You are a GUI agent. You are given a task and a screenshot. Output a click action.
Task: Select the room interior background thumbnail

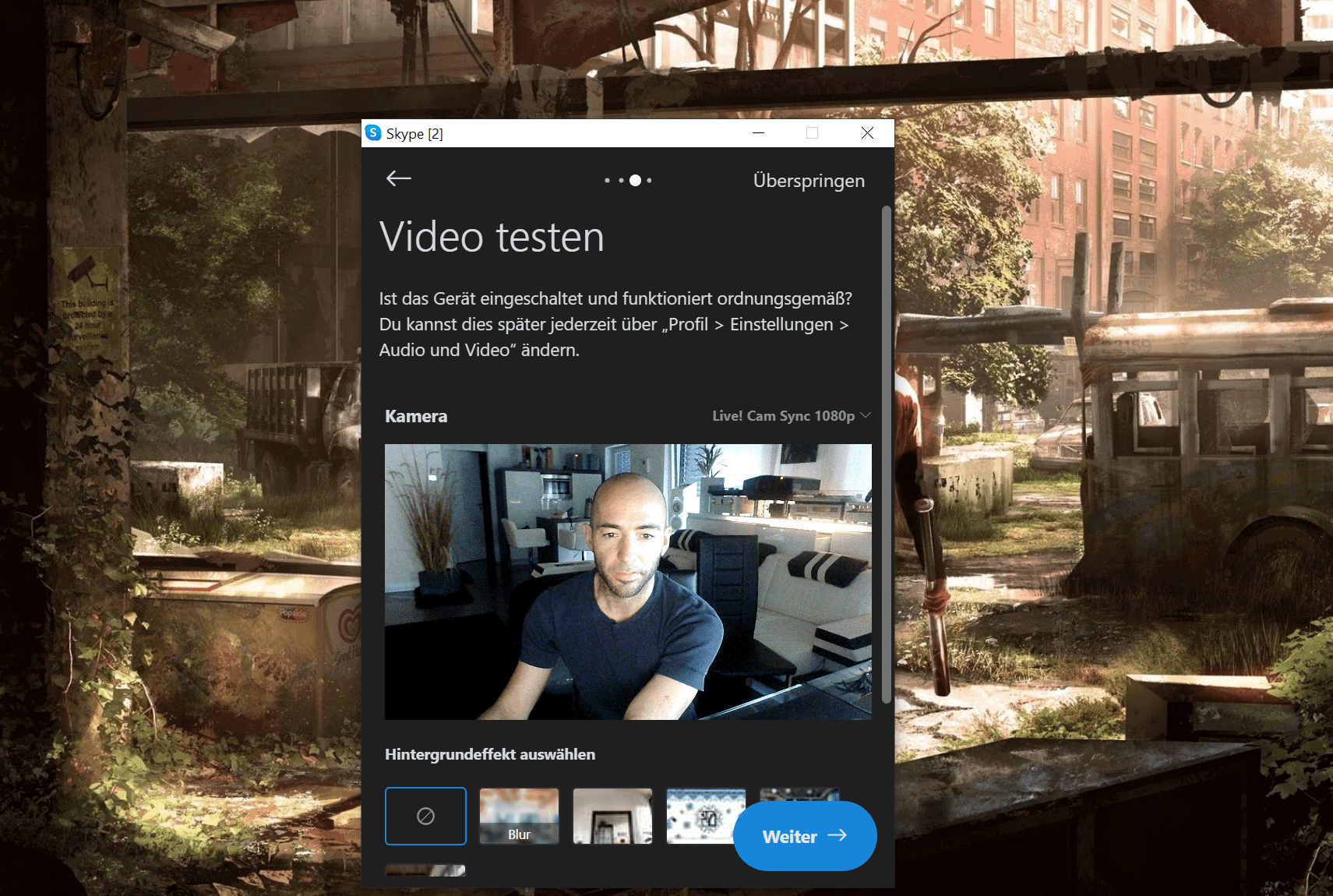click(x=612, y=816)
